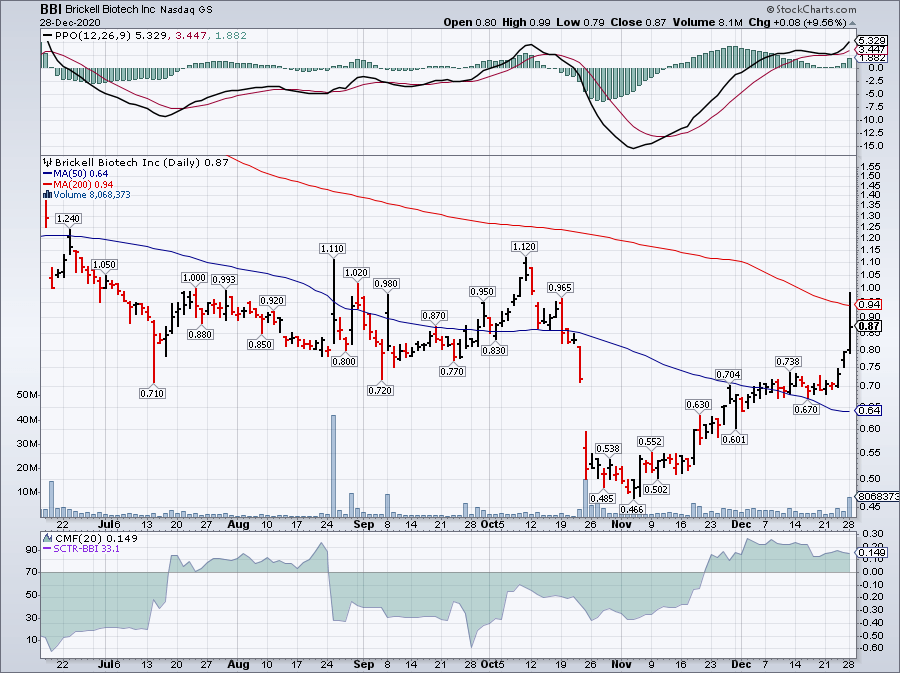This screenshot has width=900, height=673.
Task: Click the 0.704 price annotation
Action: coord(728,376)
